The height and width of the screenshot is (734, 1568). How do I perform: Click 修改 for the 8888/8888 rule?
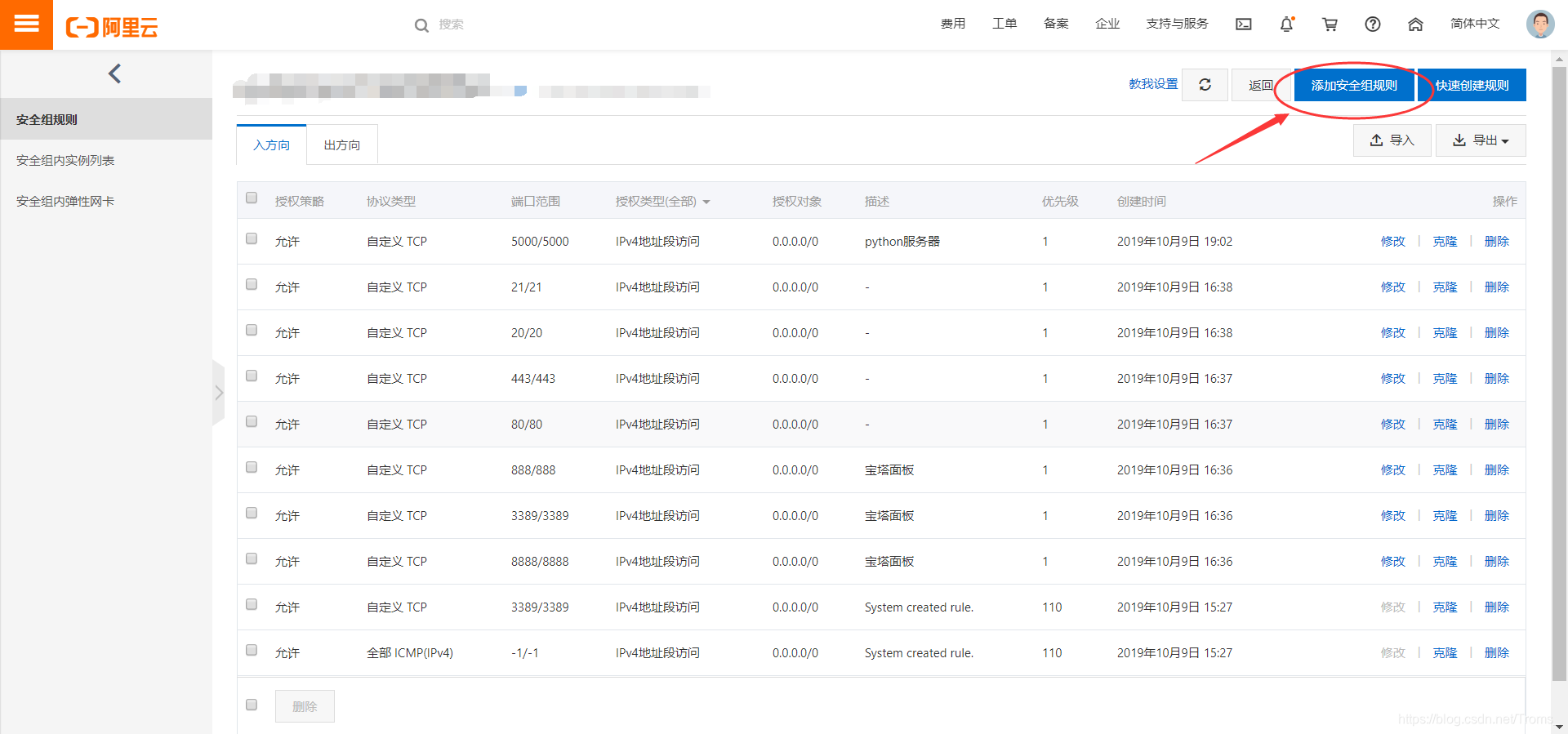(1393, 562)
